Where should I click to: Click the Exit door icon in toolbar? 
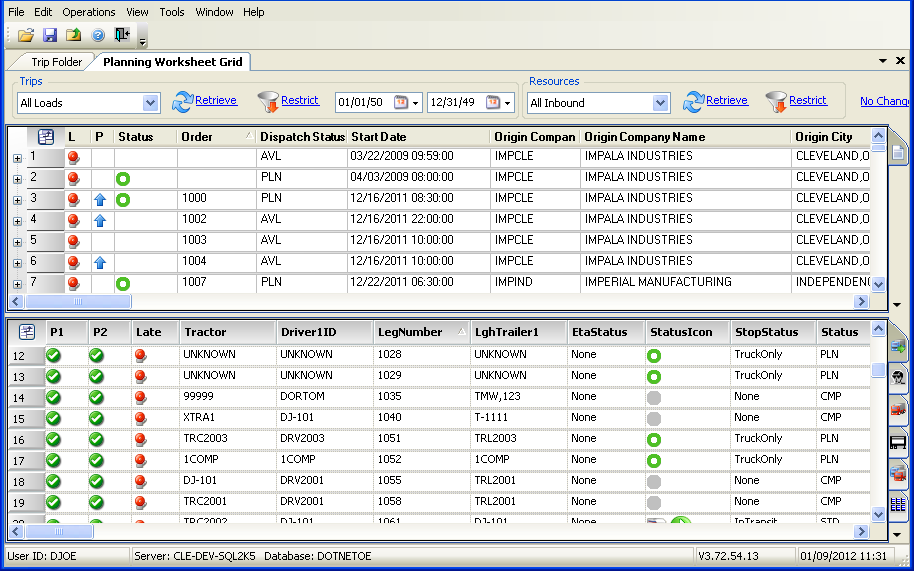click(122, 35)
